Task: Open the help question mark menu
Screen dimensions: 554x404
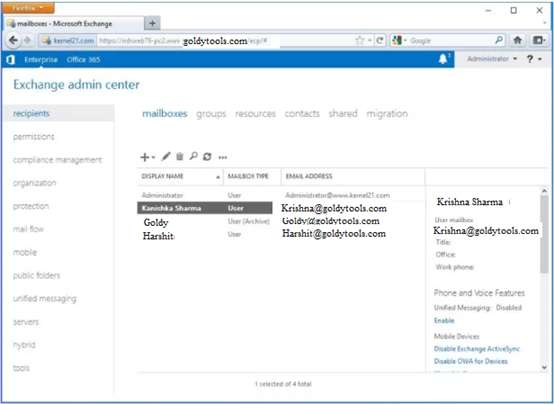Action: click(x=534, y=59)
